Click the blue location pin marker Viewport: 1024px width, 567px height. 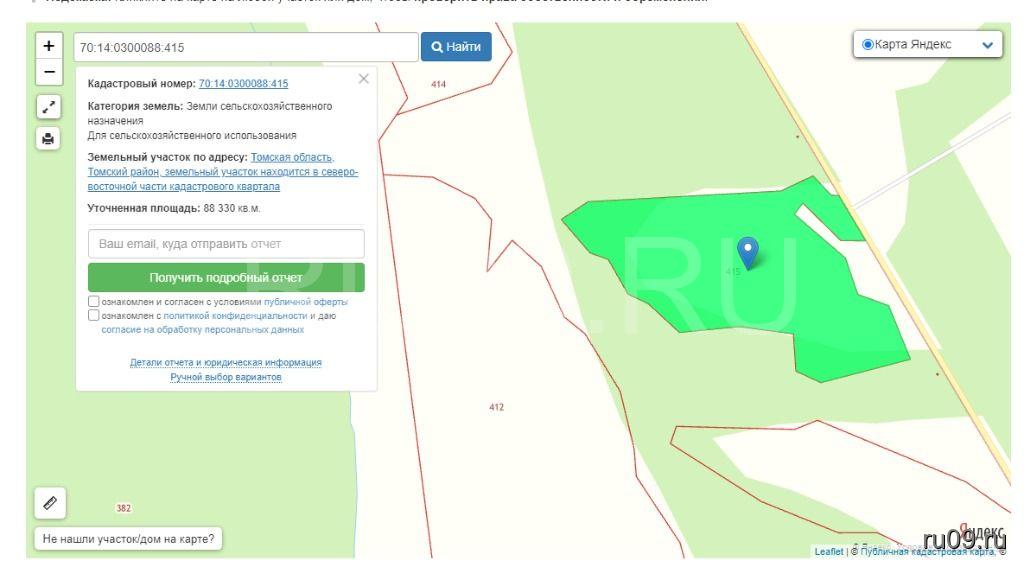click(747, 251)
